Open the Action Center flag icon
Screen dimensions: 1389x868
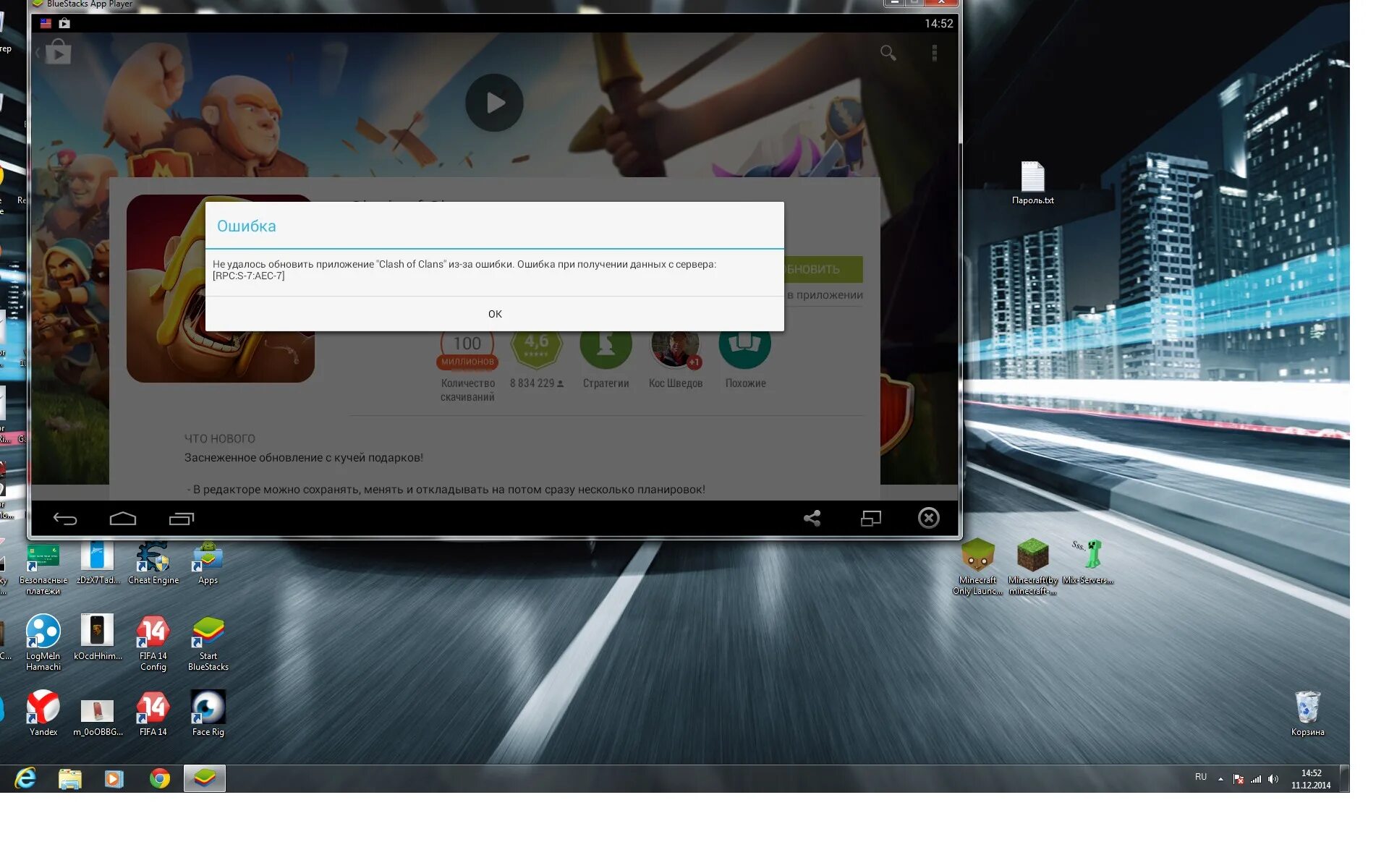click(1238, 779)
